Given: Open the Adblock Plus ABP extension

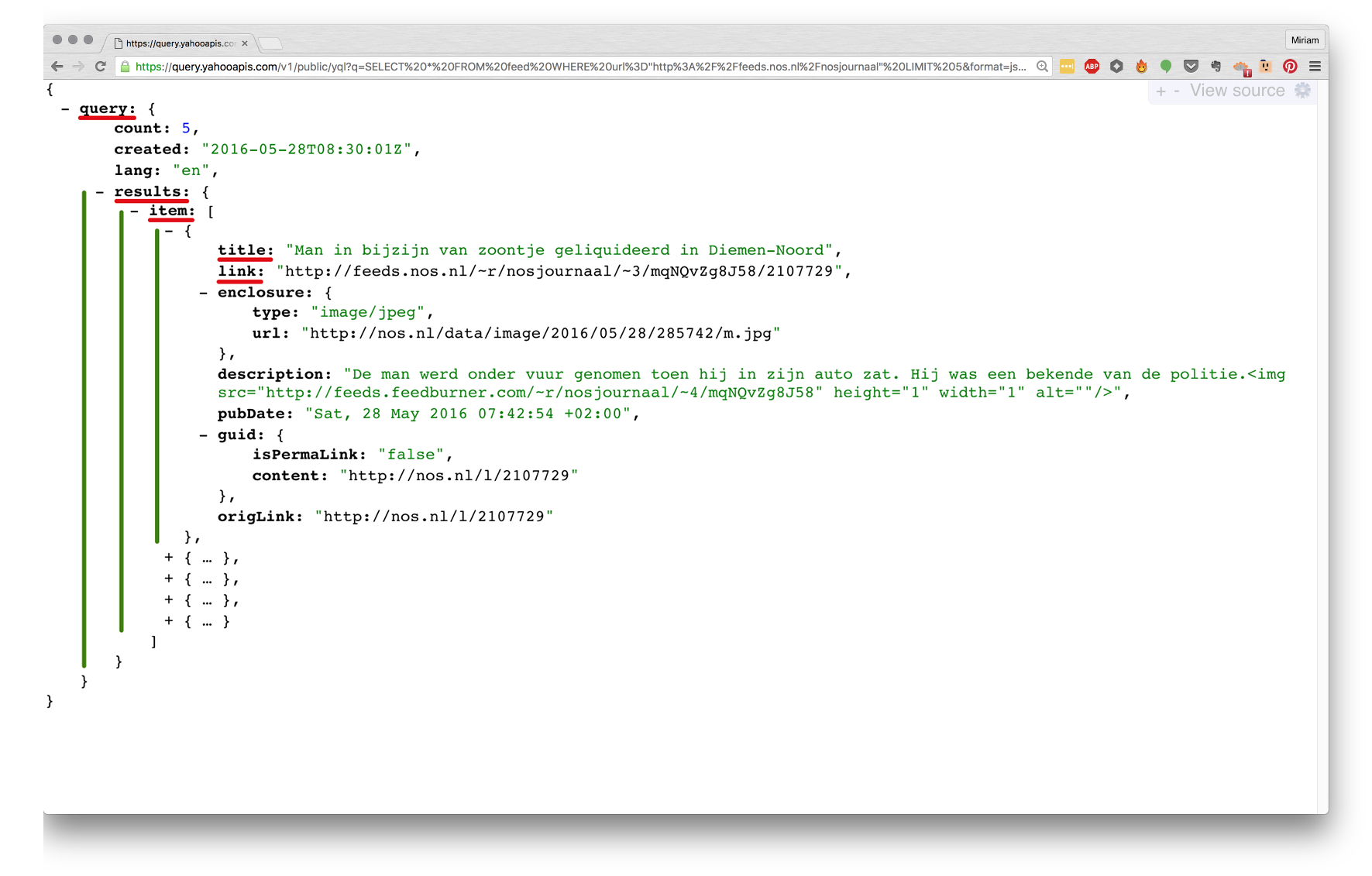Looking at the screenshot, I should coord(1092,67).
